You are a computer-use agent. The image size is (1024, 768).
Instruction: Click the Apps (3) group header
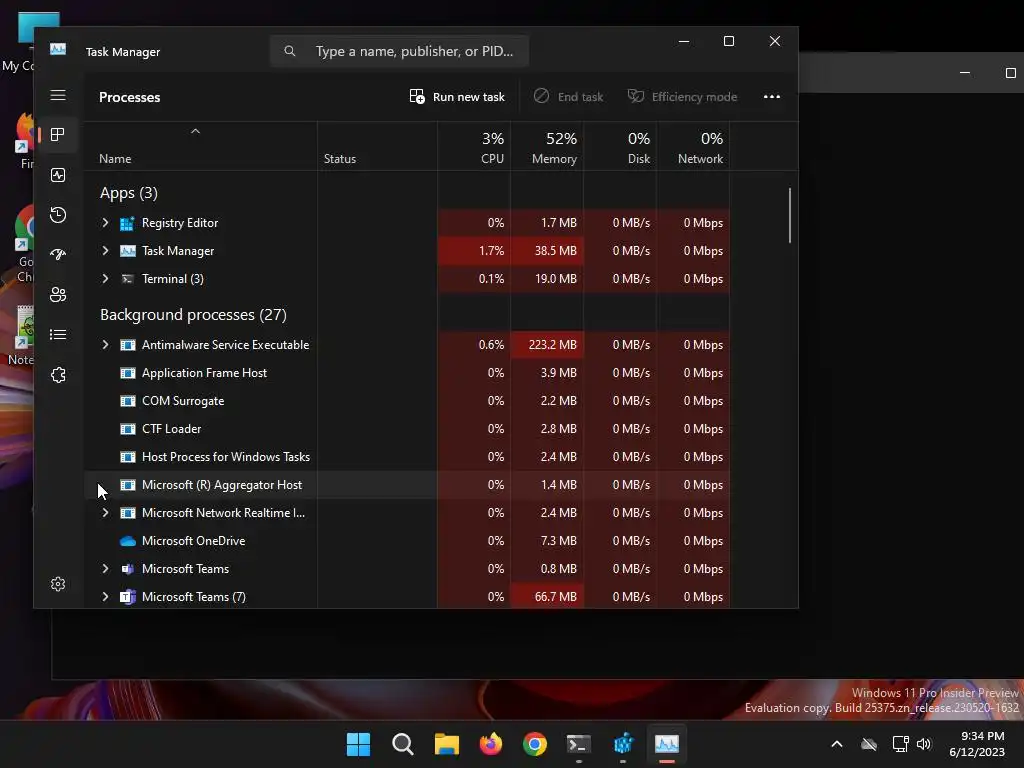[x=129, y=193]
